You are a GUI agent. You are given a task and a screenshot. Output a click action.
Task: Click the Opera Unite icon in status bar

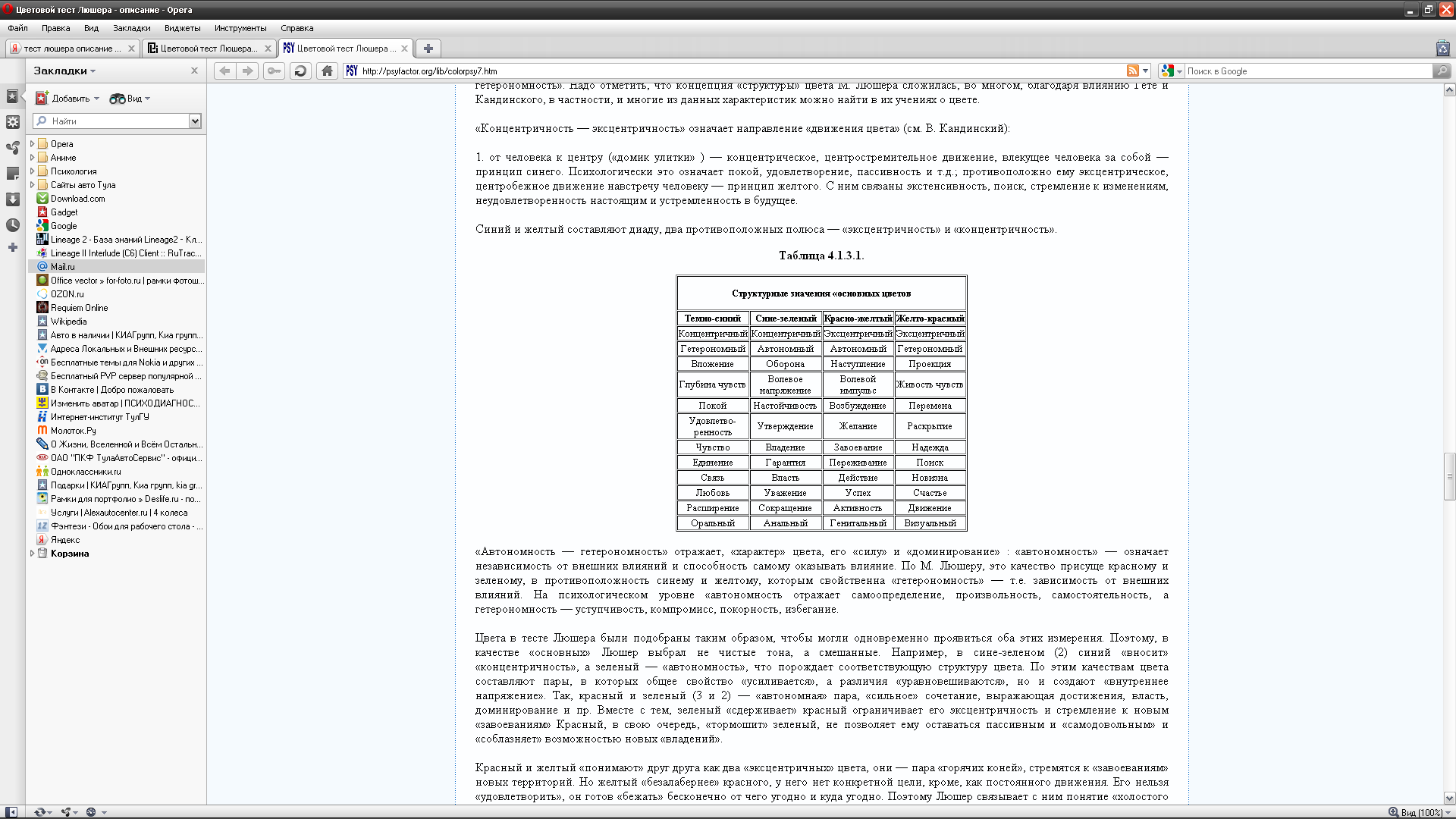pos(67,812)
